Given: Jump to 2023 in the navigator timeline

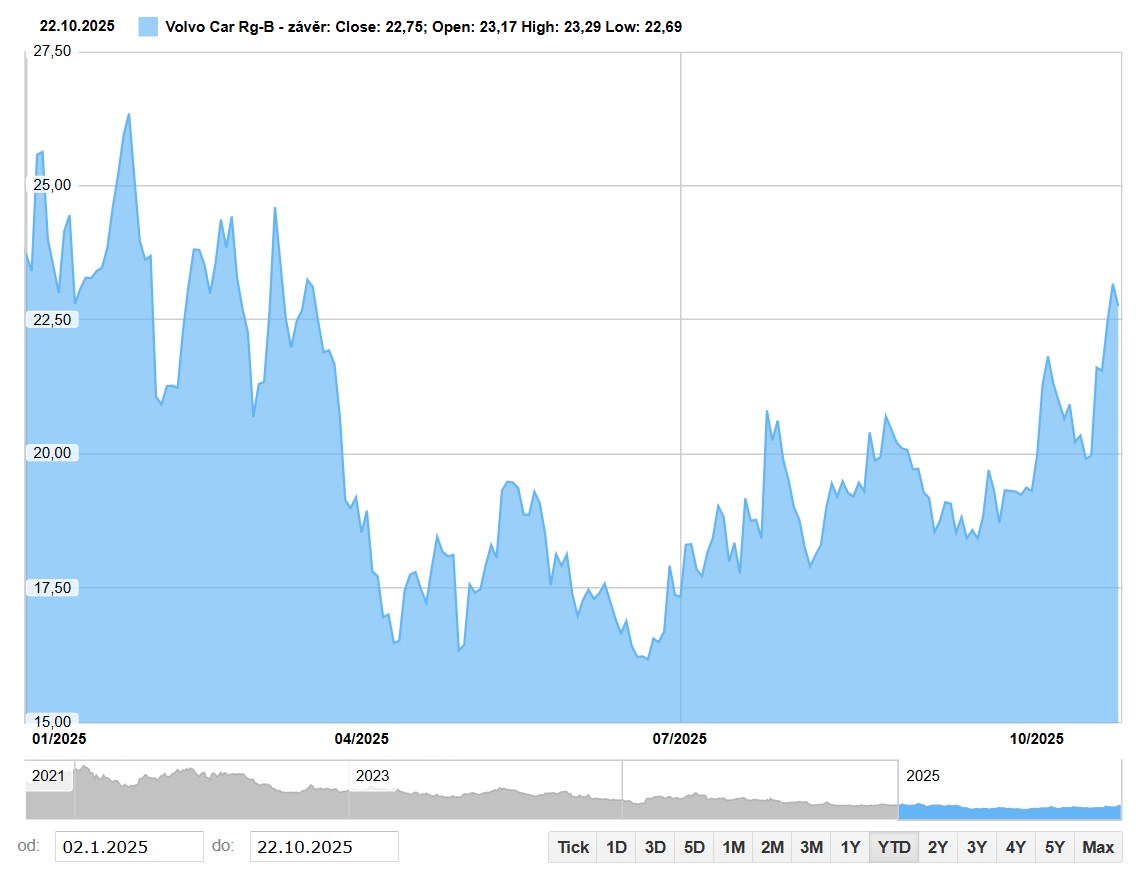Looking at the screenshot, I should (373, 776).
